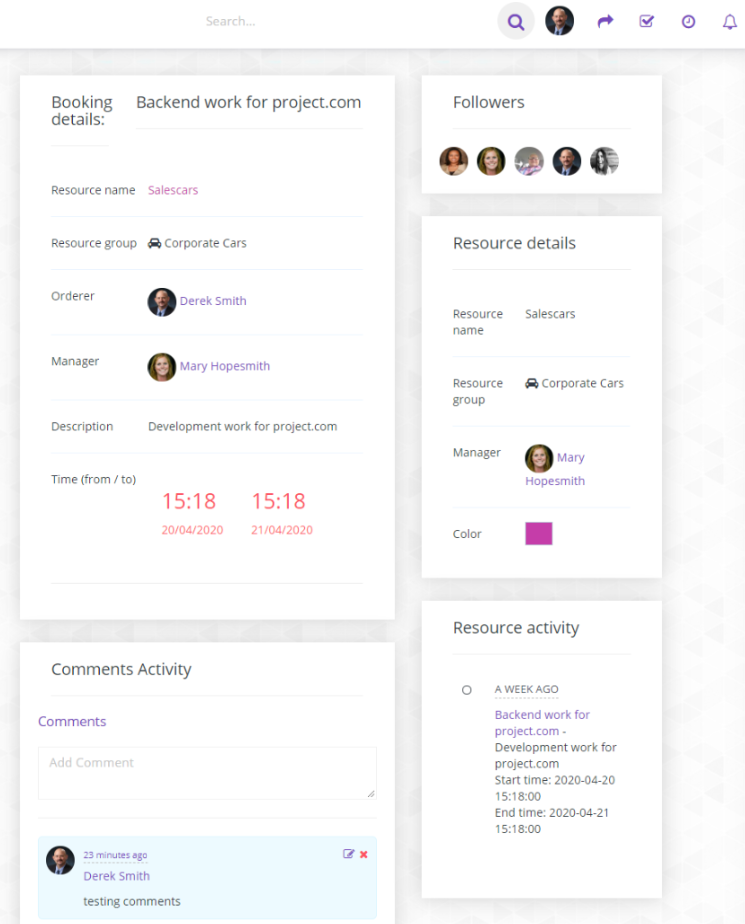Screen dimensions: 745x924
Task: Open the clock time-tracking icon
Action: click(x=688, y=22)
